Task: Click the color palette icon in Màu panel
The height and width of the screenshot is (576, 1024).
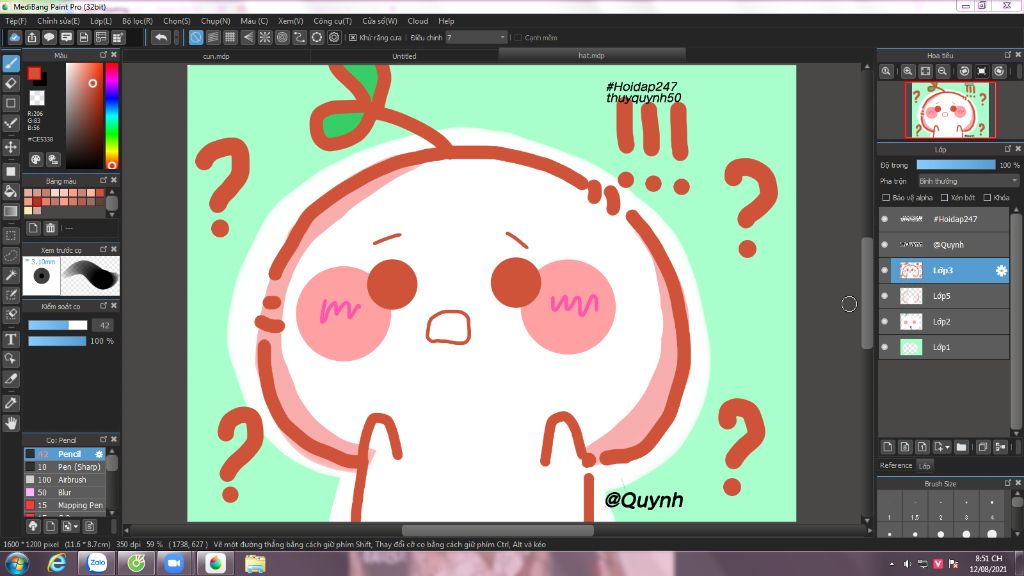Action: 36,159
